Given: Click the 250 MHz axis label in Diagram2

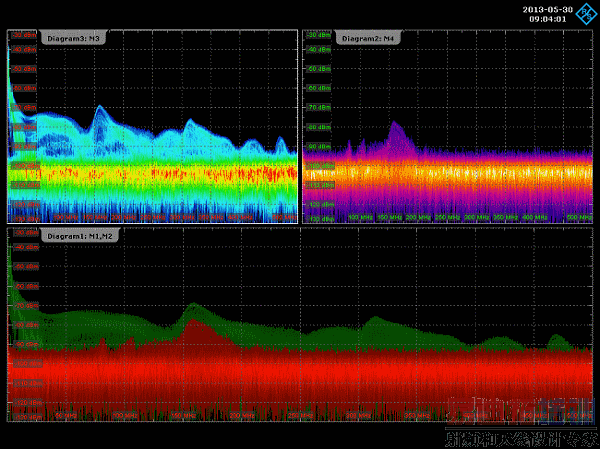Looking at the screenshot, I should (447, 216).
